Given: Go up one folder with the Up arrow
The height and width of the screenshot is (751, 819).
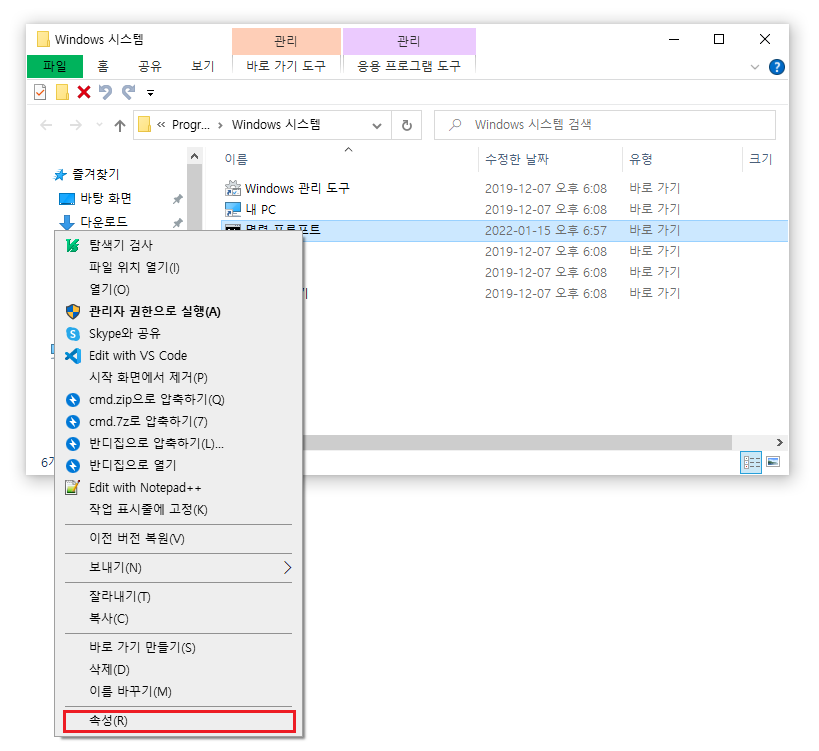Looking at the screenshot, I should click(x=120, y=125).
